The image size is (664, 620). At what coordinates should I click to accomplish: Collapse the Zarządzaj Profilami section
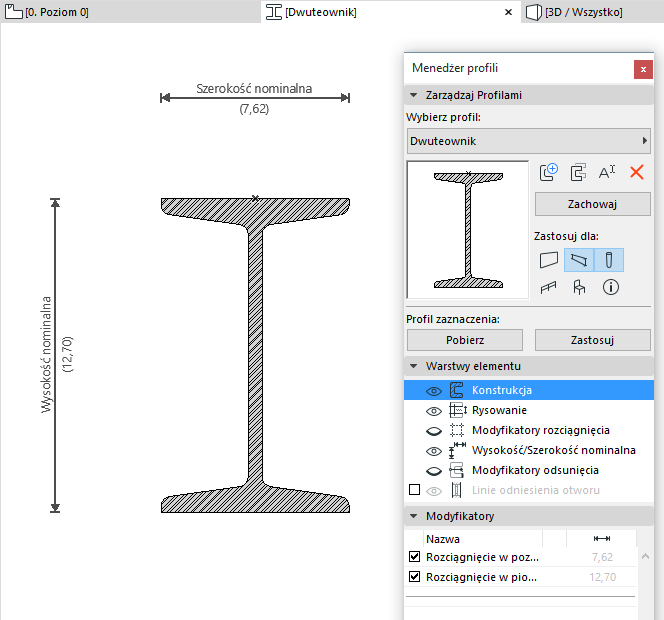[414, 96]
